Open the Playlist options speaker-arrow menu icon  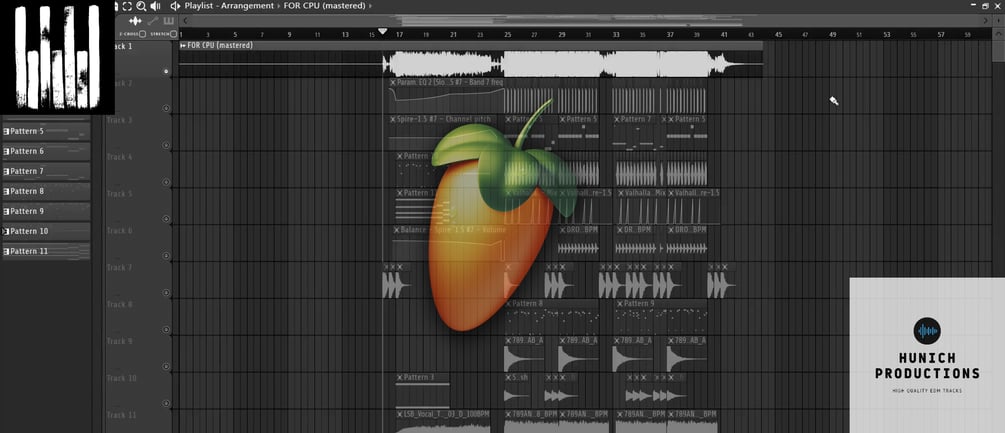click(x=175, y=6)
